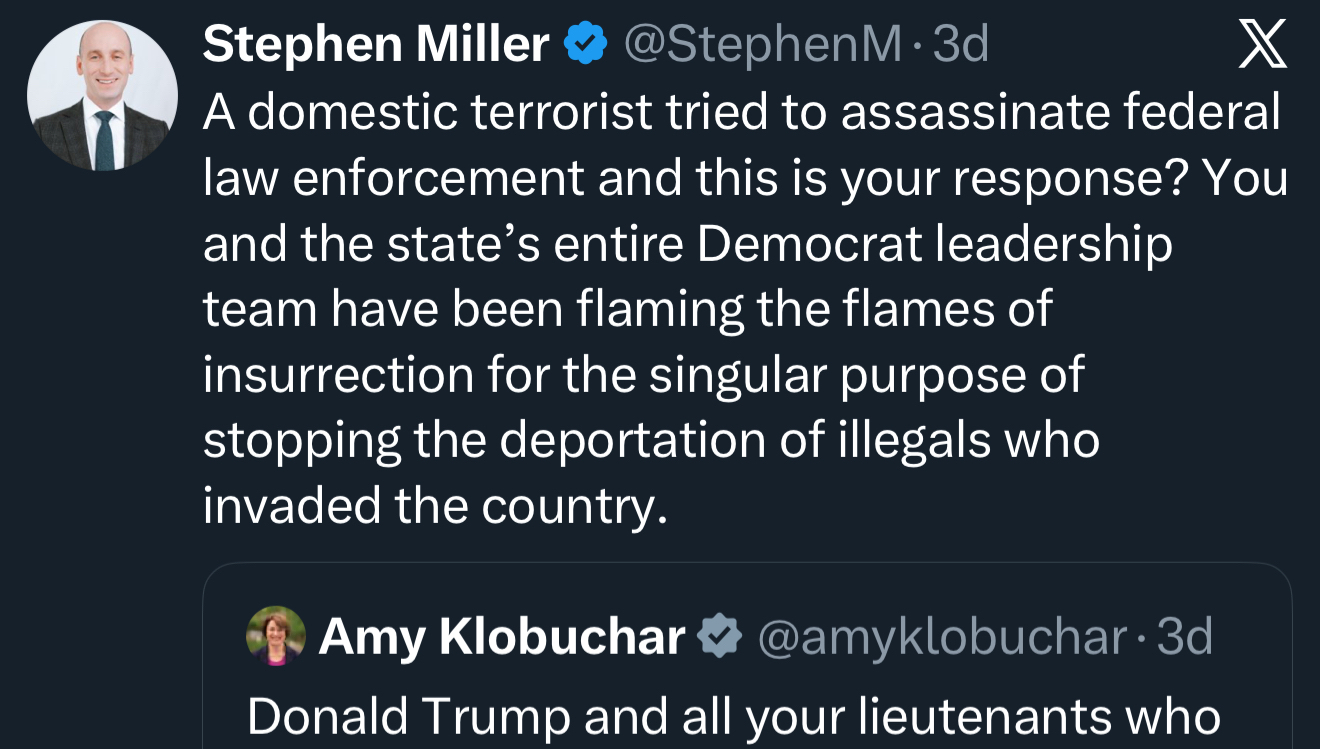Click the closing line "invaded the country."
The height and width of the screenshot is (749, 1320).
435,506
